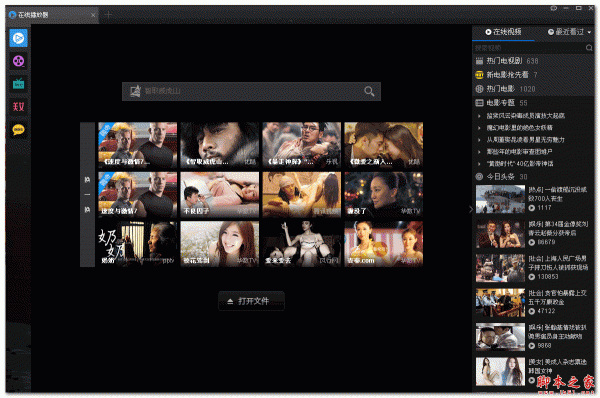The image size is (600, 398).
Task: Expand the 今日头条 30 section
Action: (x=533, y=176)
